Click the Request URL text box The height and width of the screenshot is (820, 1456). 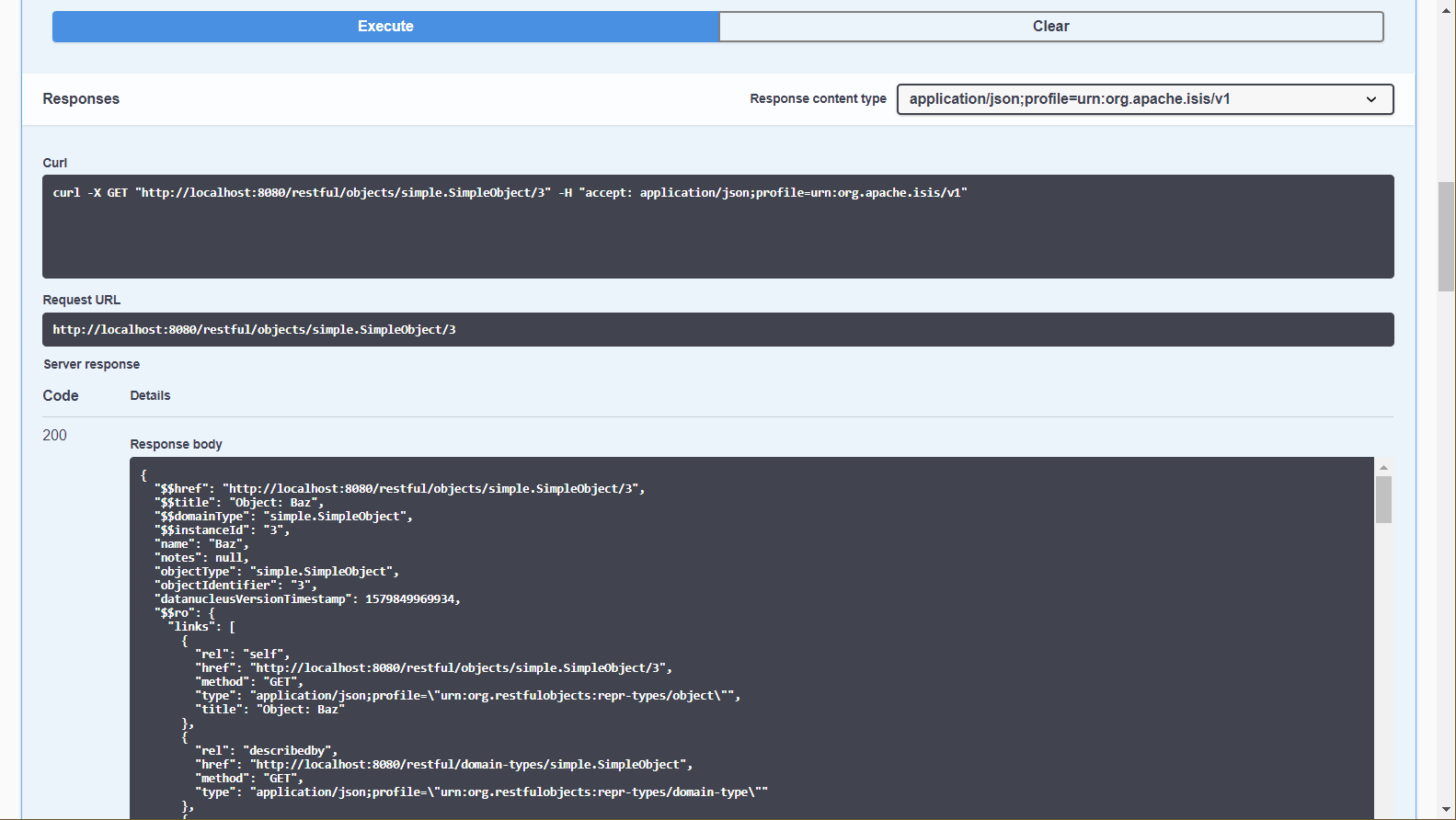(x=717, y=330)
